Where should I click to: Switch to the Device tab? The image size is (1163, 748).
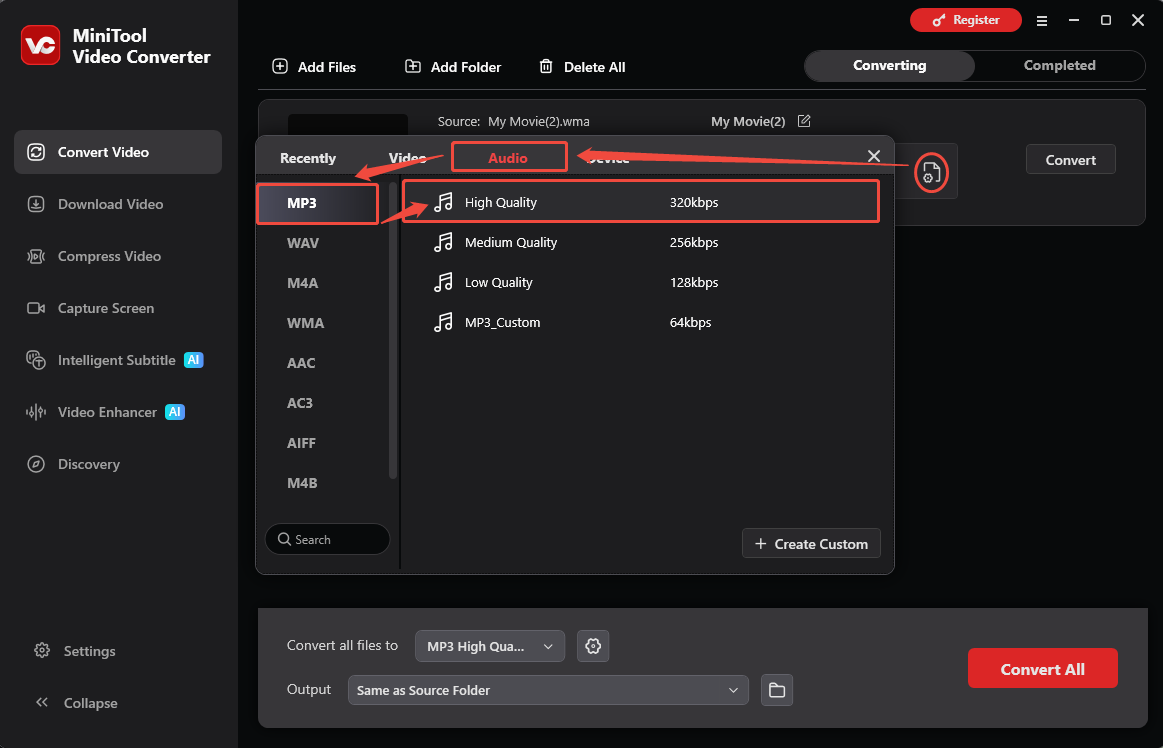[x=607, y=158]
